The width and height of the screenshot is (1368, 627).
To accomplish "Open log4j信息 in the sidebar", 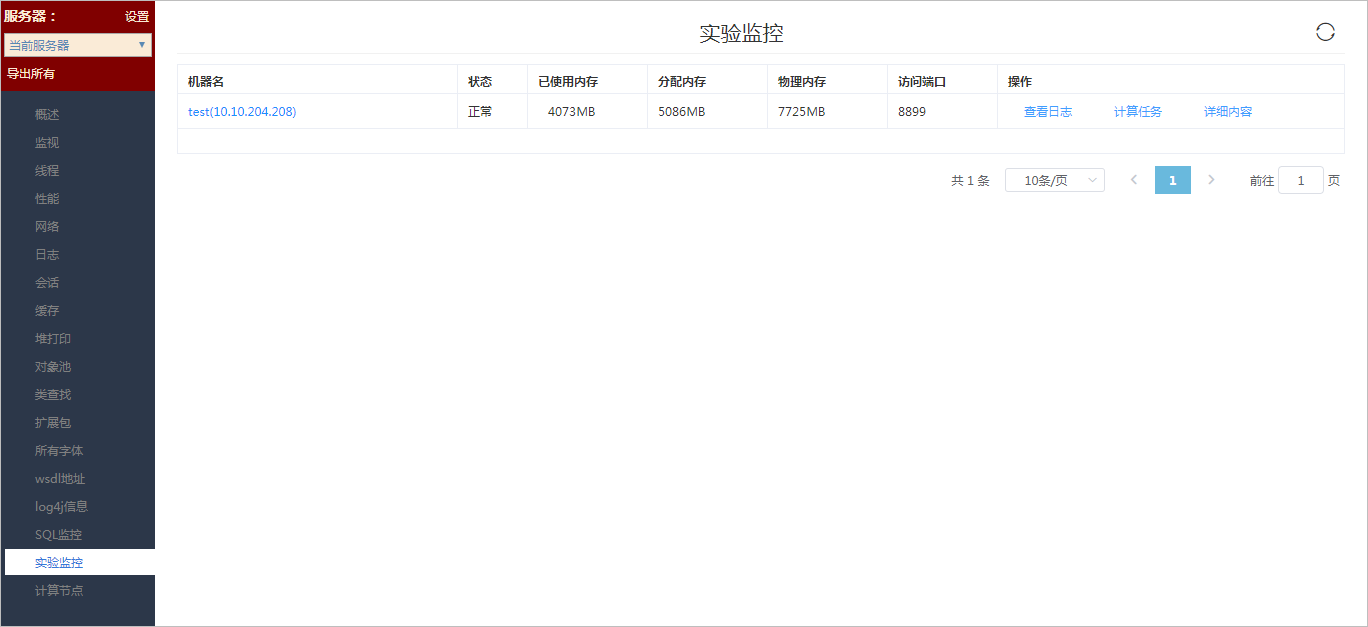I will click(61, 507).
